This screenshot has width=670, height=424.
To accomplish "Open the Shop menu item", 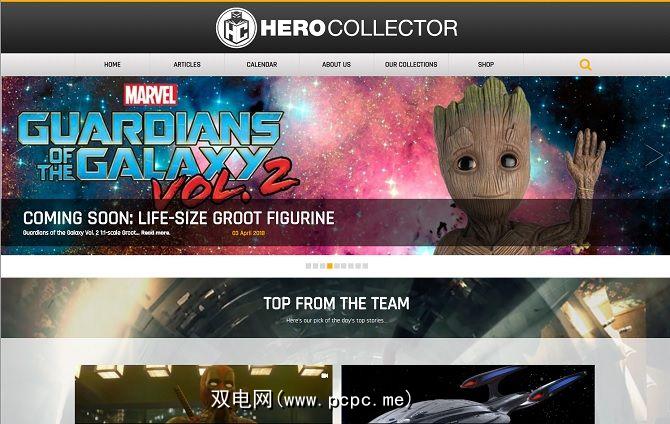I will point(486,65).
